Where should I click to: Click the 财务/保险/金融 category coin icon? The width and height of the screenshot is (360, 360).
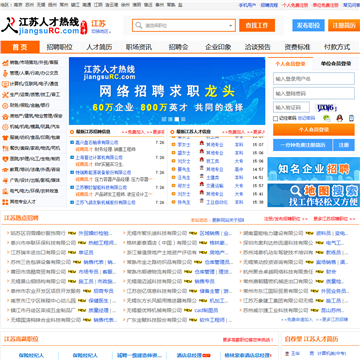coord(5,105)
